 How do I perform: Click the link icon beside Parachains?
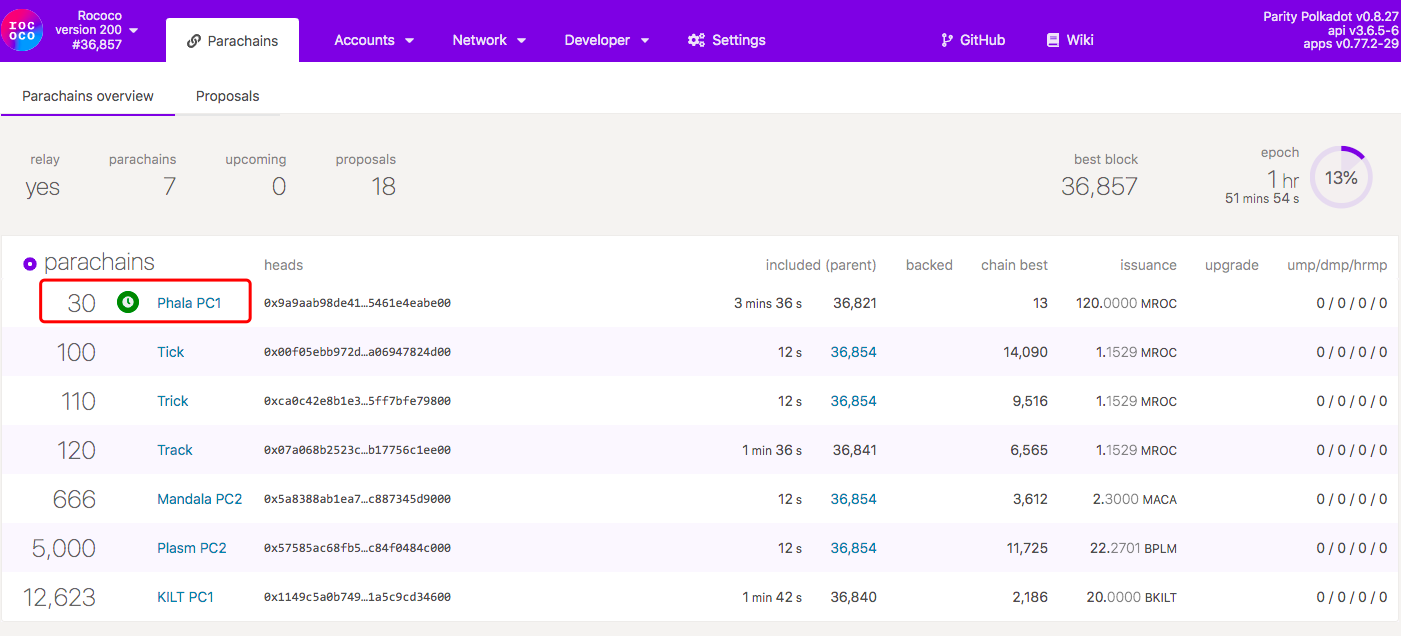tap(194, 41)
